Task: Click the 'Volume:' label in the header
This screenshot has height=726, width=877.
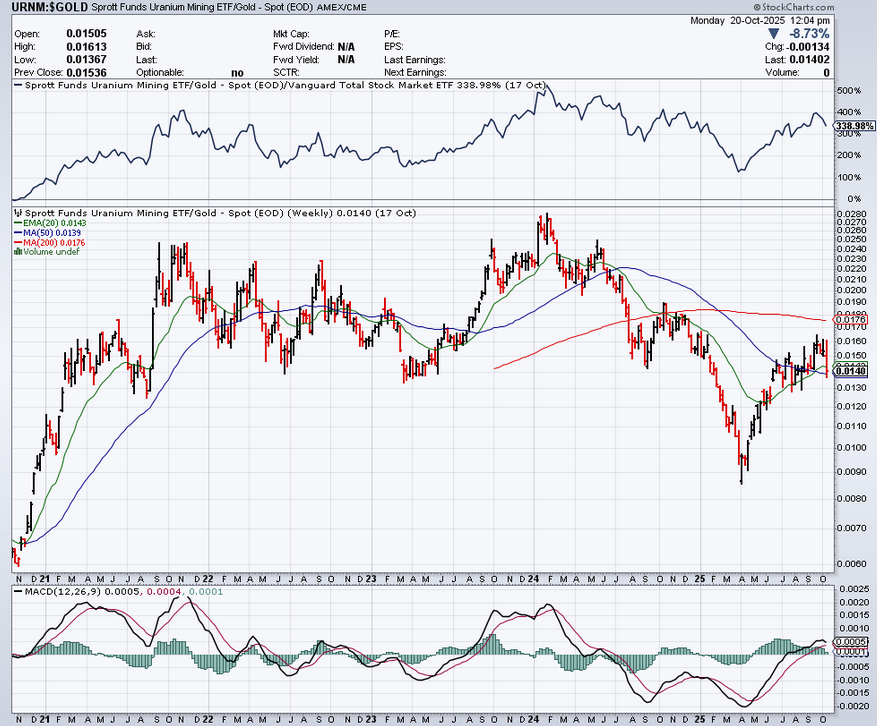Action: 780,73
